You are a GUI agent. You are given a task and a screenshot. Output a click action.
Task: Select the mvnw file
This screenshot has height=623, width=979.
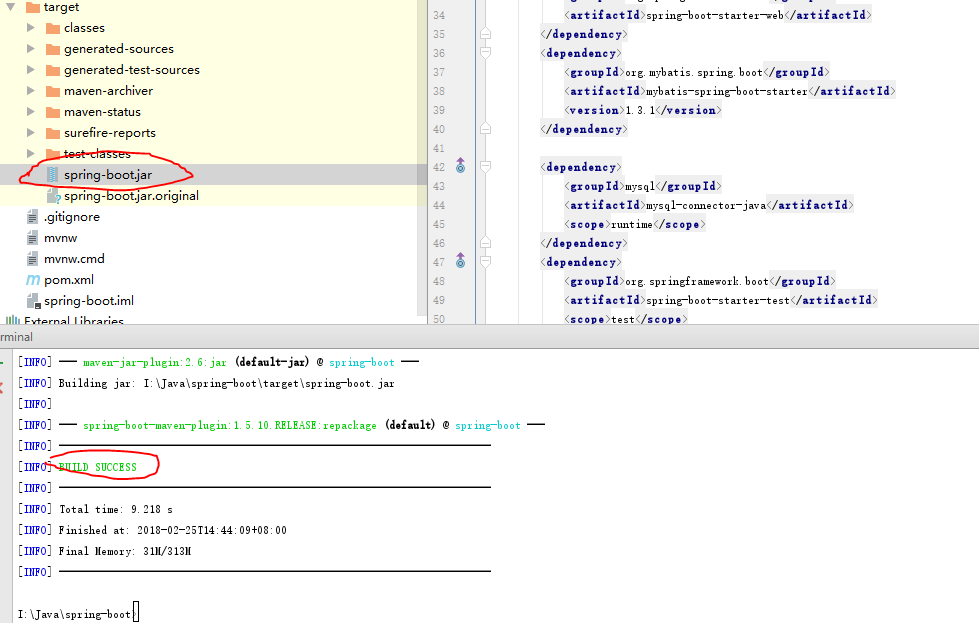[61, 238]
